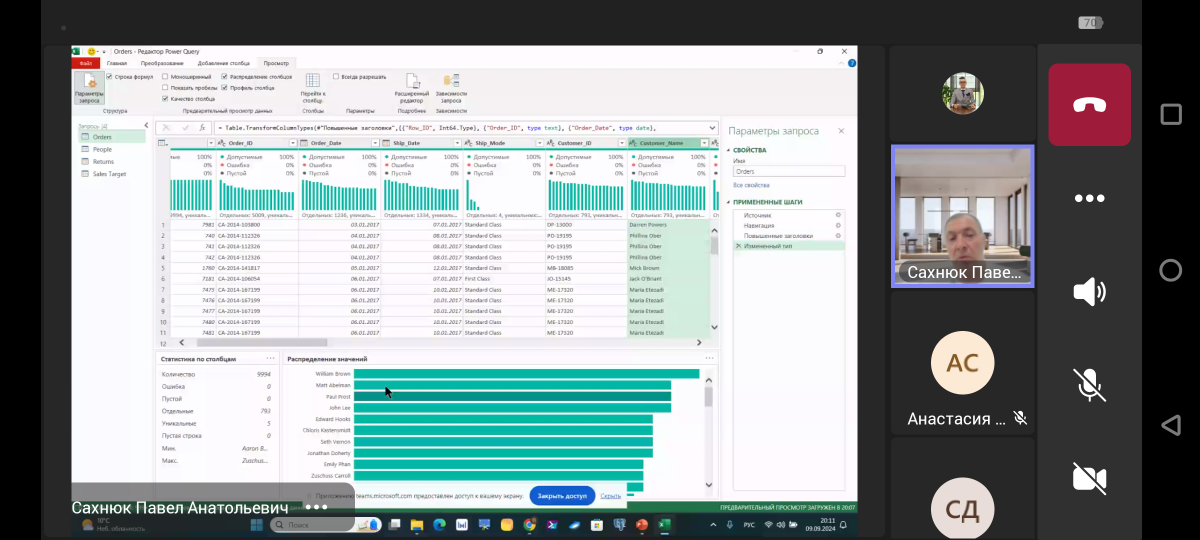Select the Измененный тип applied step
1200x540 pixels.
point(788,245)
